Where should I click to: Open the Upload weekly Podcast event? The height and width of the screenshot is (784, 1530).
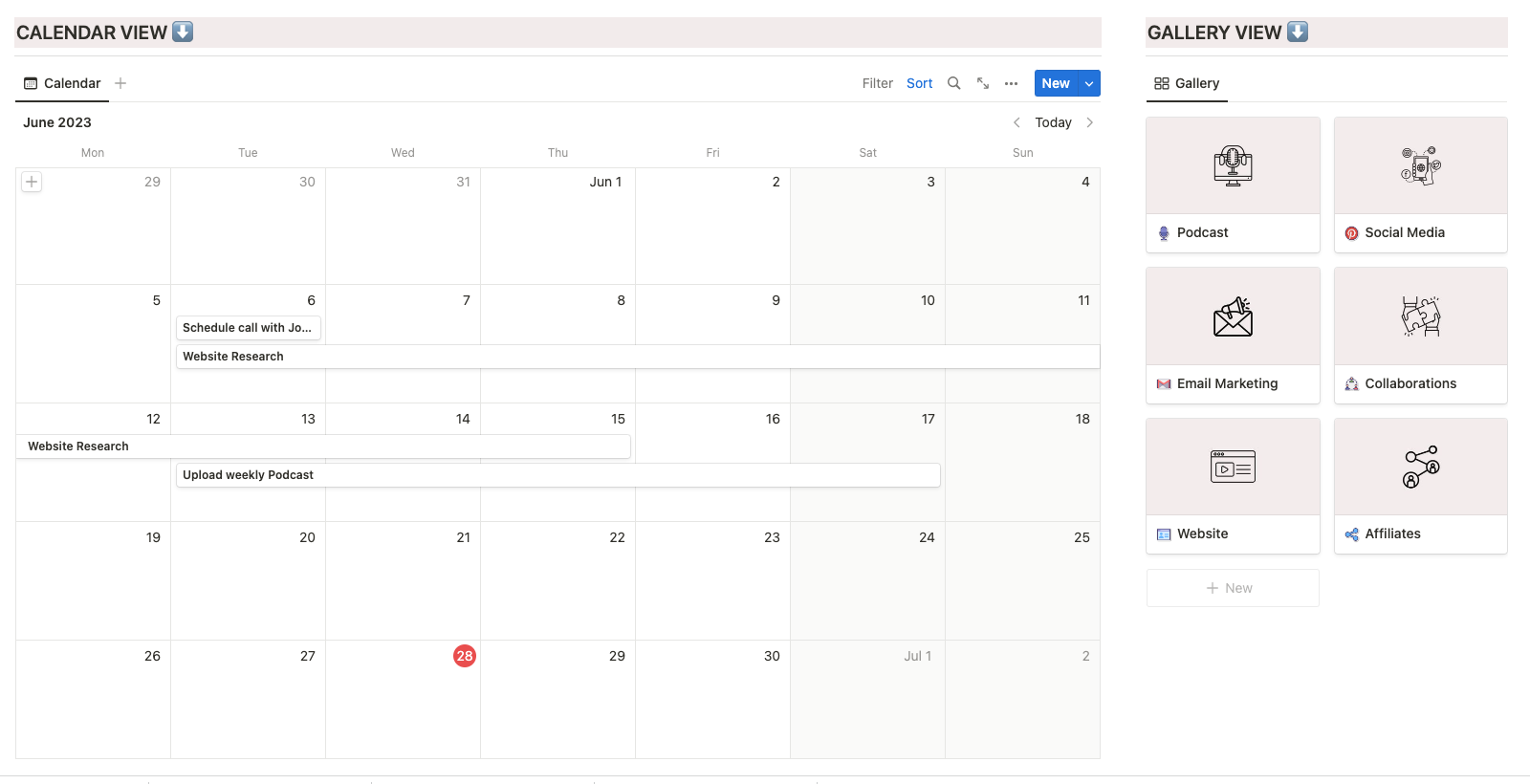(x=557, y=475)
